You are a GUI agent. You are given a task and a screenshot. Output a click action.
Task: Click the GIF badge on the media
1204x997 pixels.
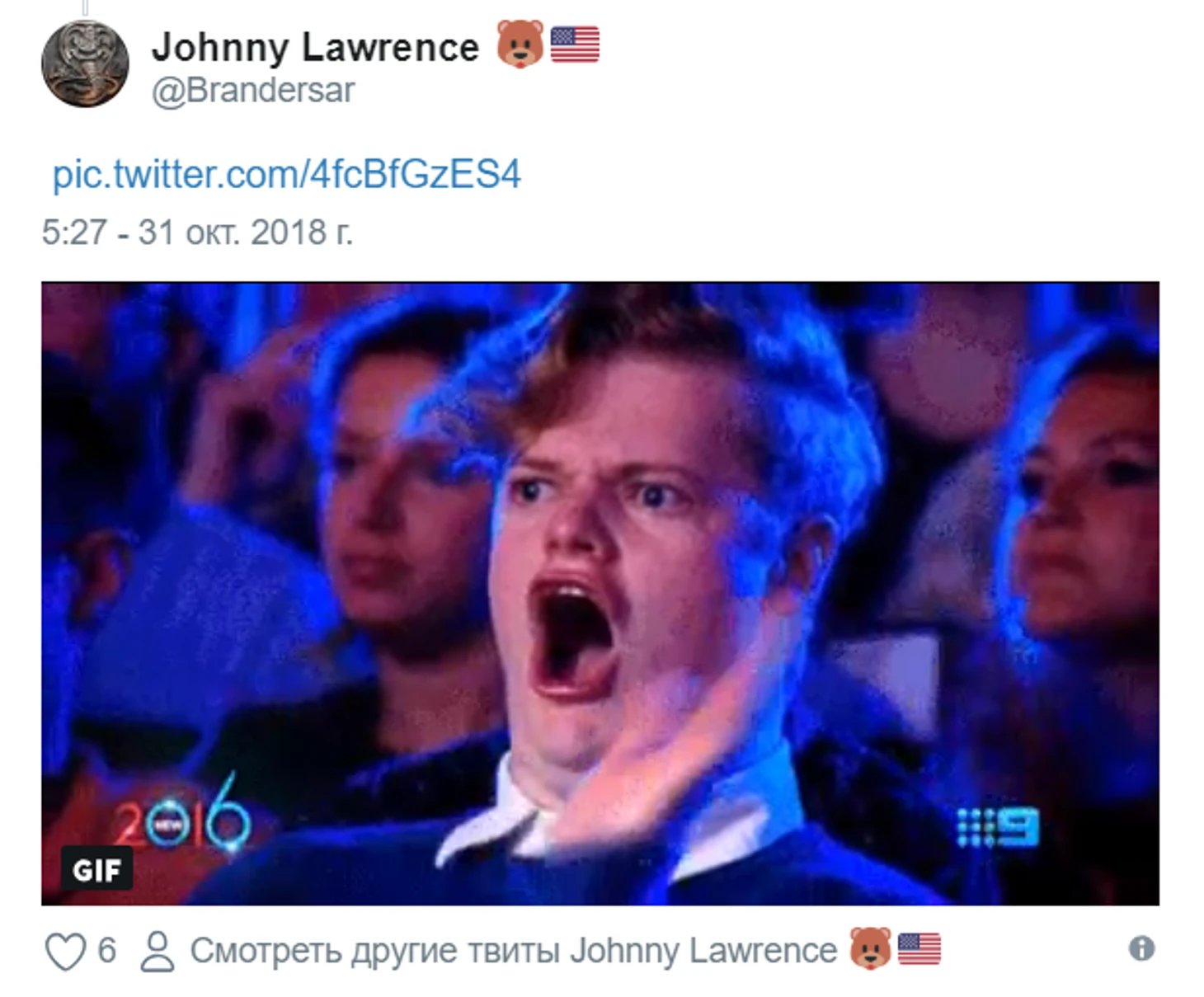[x=96, y=868]
